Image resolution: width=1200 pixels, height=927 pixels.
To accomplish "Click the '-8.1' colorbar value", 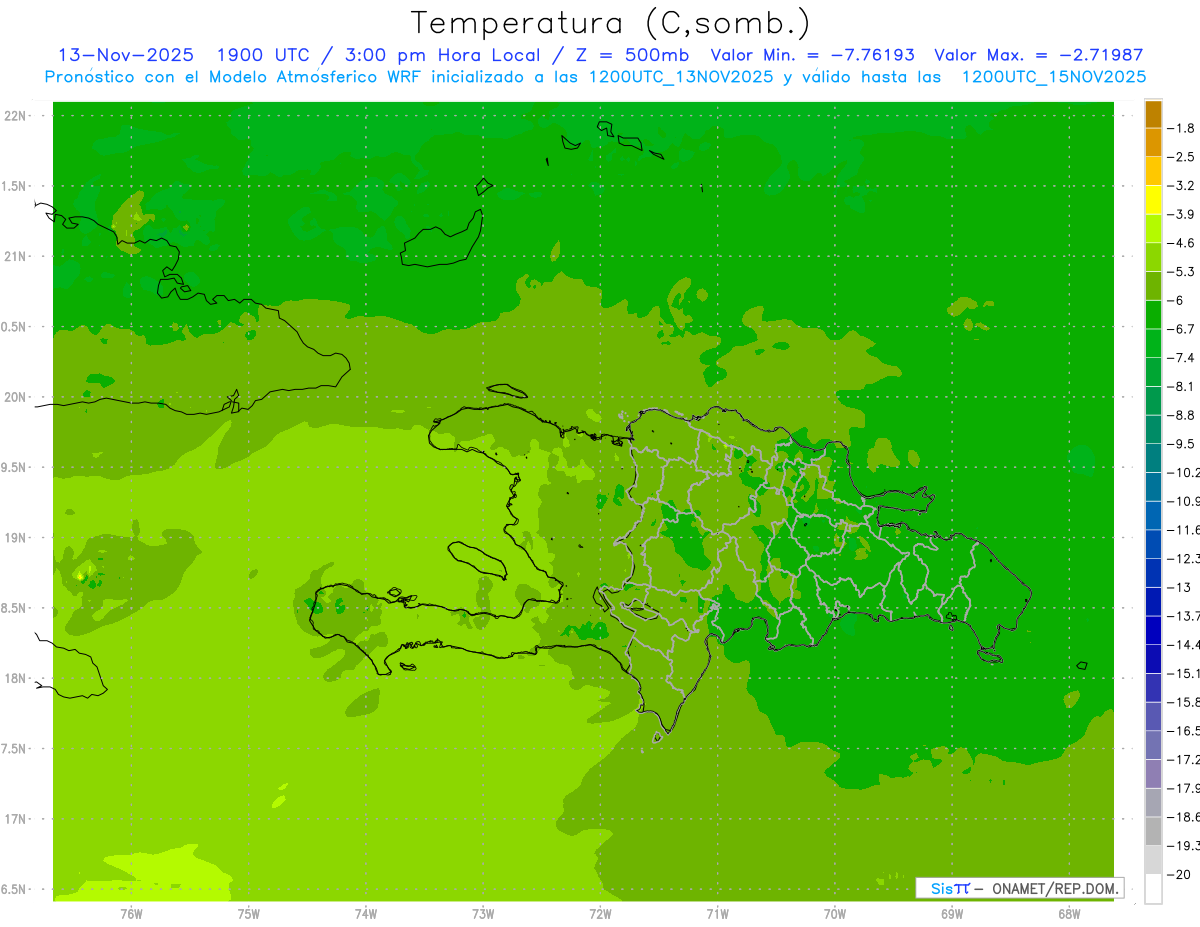I will coord(1181,386).
